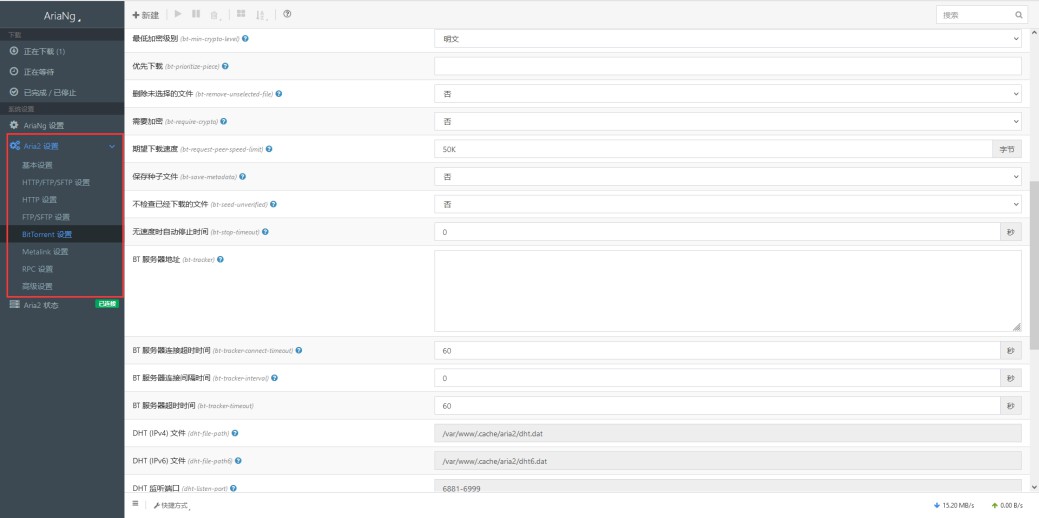Click the start (play) icon in toolbar
Image resolution: width=1039 pixels, height=518 pixels.
(178, 14)
